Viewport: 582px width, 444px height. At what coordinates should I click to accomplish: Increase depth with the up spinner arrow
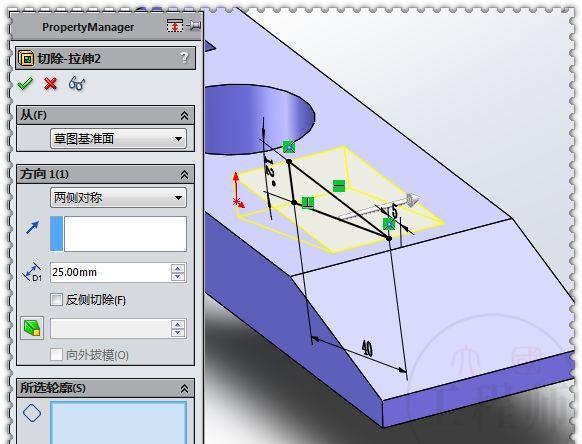tap(178, 268)
